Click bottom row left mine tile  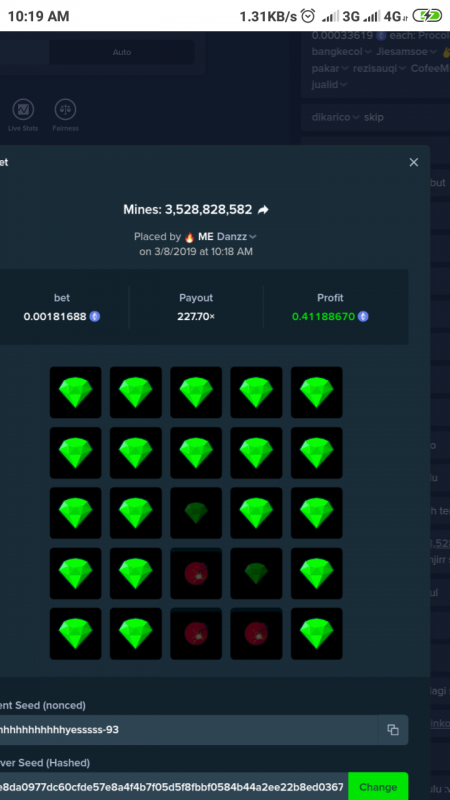coord(196,634)
